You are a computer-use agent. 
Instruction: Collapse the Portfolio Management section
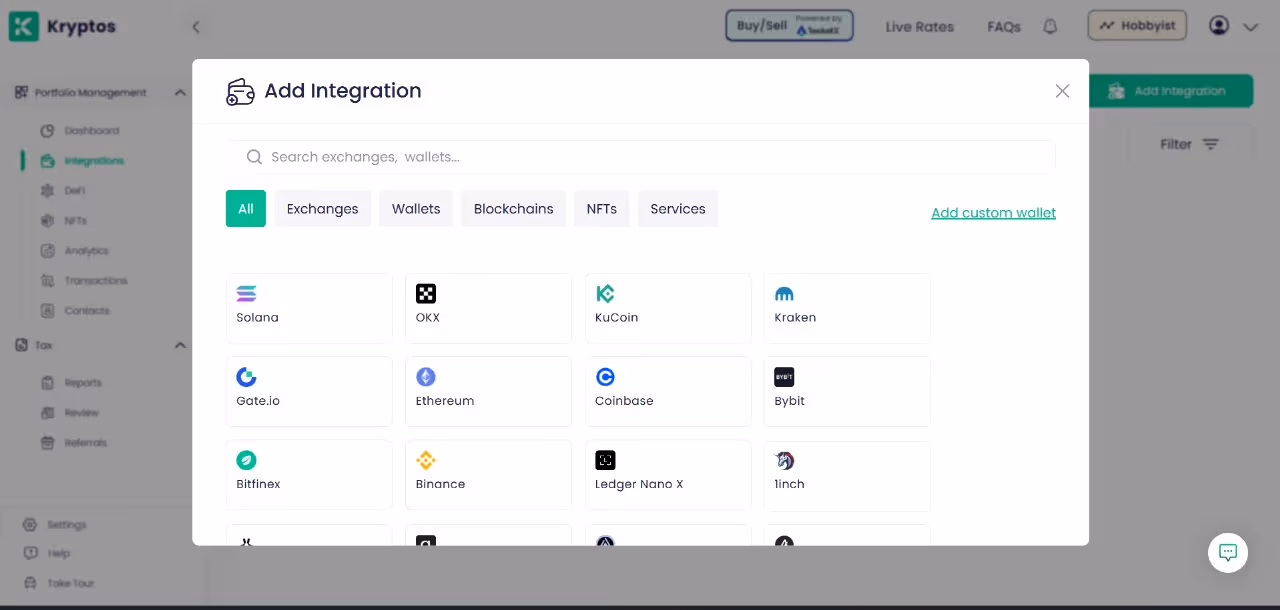point(180,93)
